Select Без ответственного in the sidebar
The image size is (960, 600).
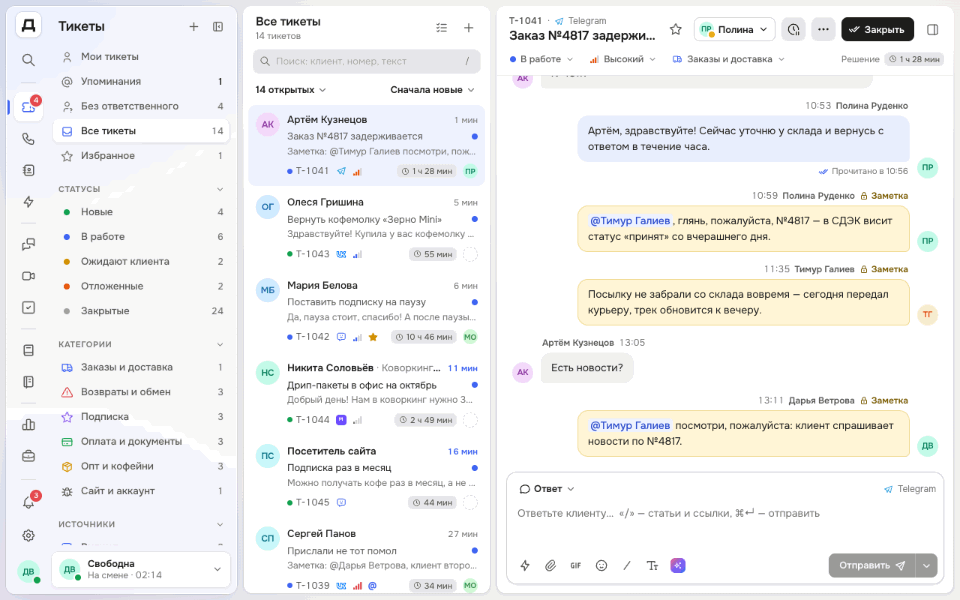pyautogui.click(x=141, y=107)
